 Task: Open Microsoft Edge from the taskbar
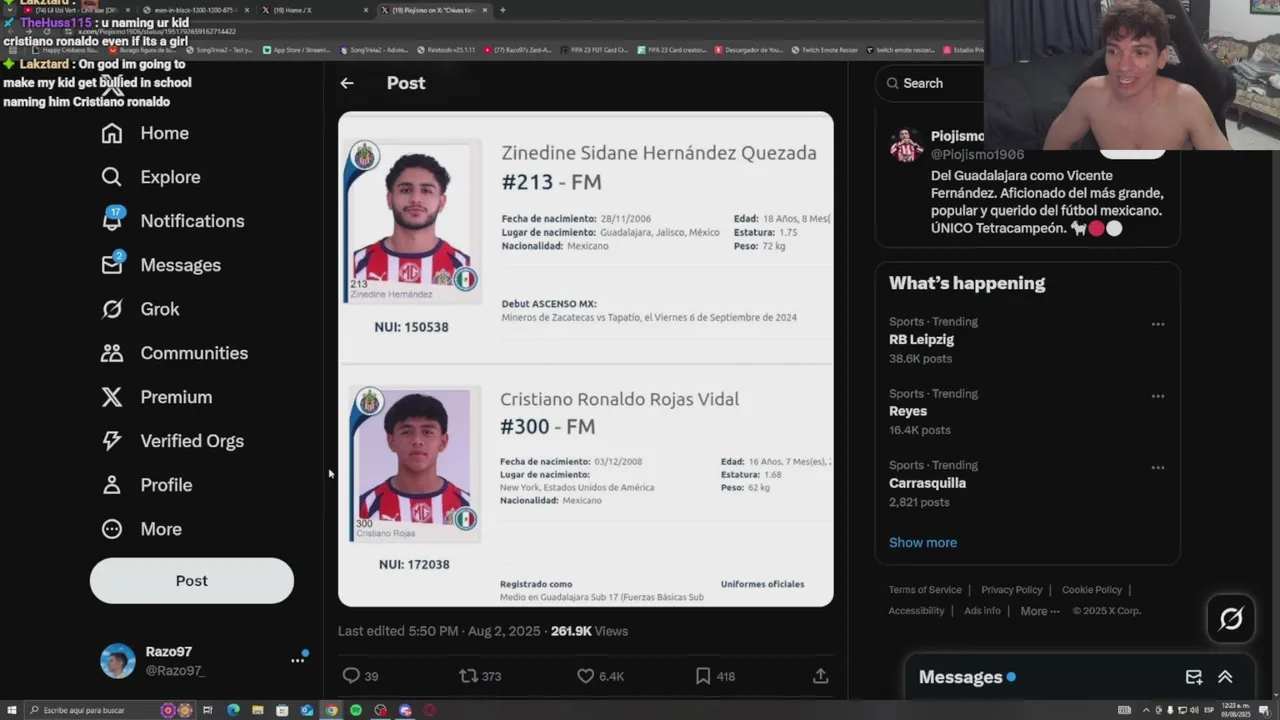[x=233, y=710]
